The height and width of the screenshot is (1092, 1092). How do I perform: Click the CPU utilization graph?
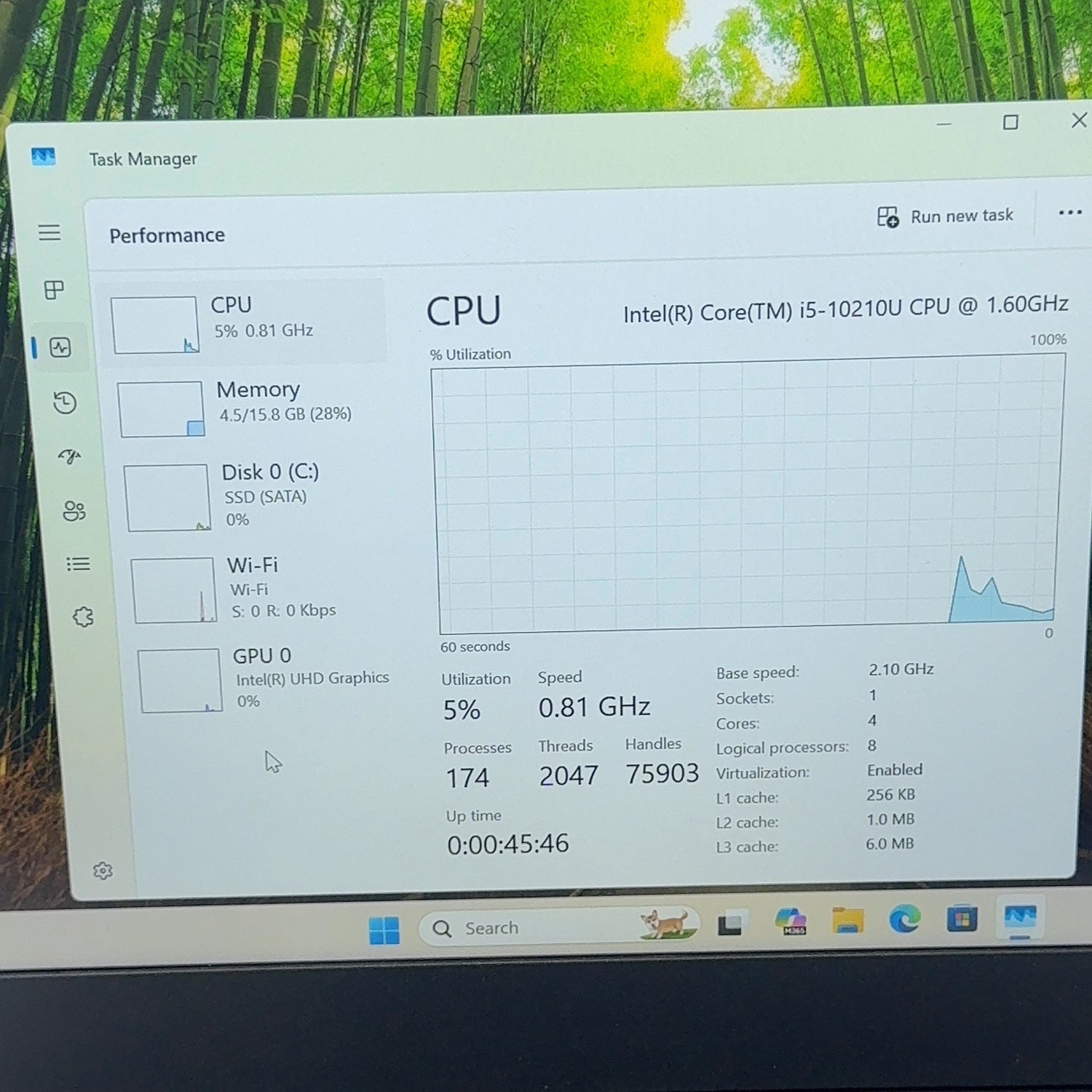[747, 495]
